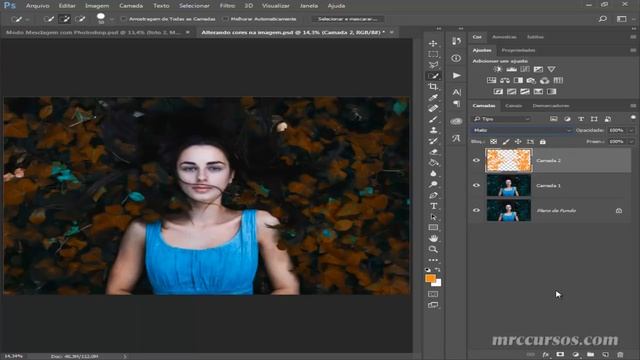Enable Melhorar Automaticamente checkbox

[x=225, y=19]
